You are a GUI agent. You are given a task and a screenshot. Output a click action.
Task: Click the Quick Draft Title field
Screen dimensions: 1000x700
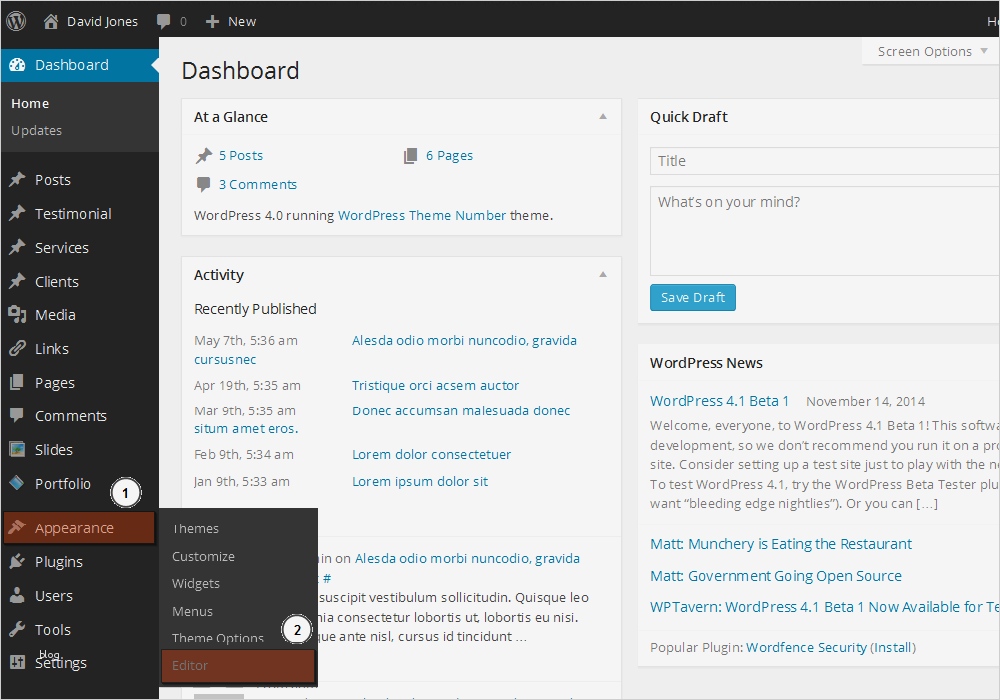click(824, 161)
